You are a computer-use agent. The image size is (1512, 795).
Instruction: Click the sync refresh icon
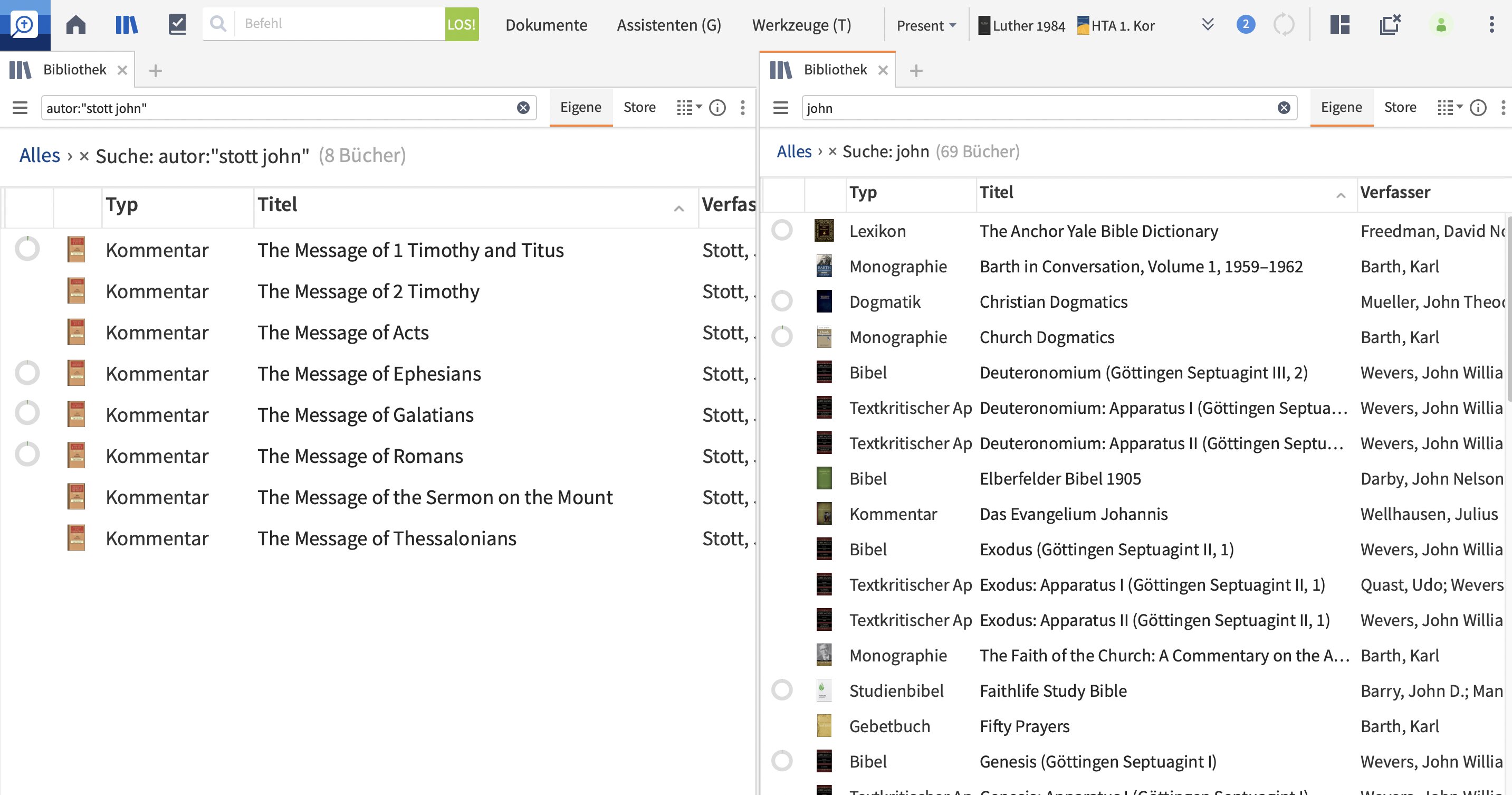1284,25
